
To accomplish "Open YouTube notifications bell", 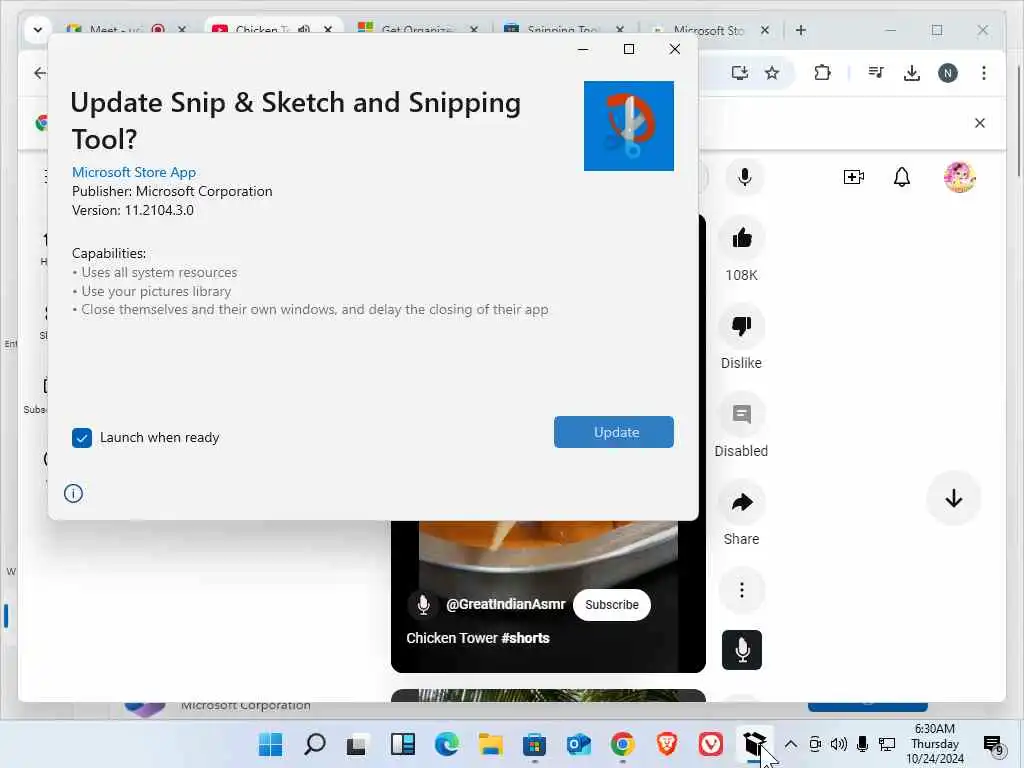I will point(902,177).
